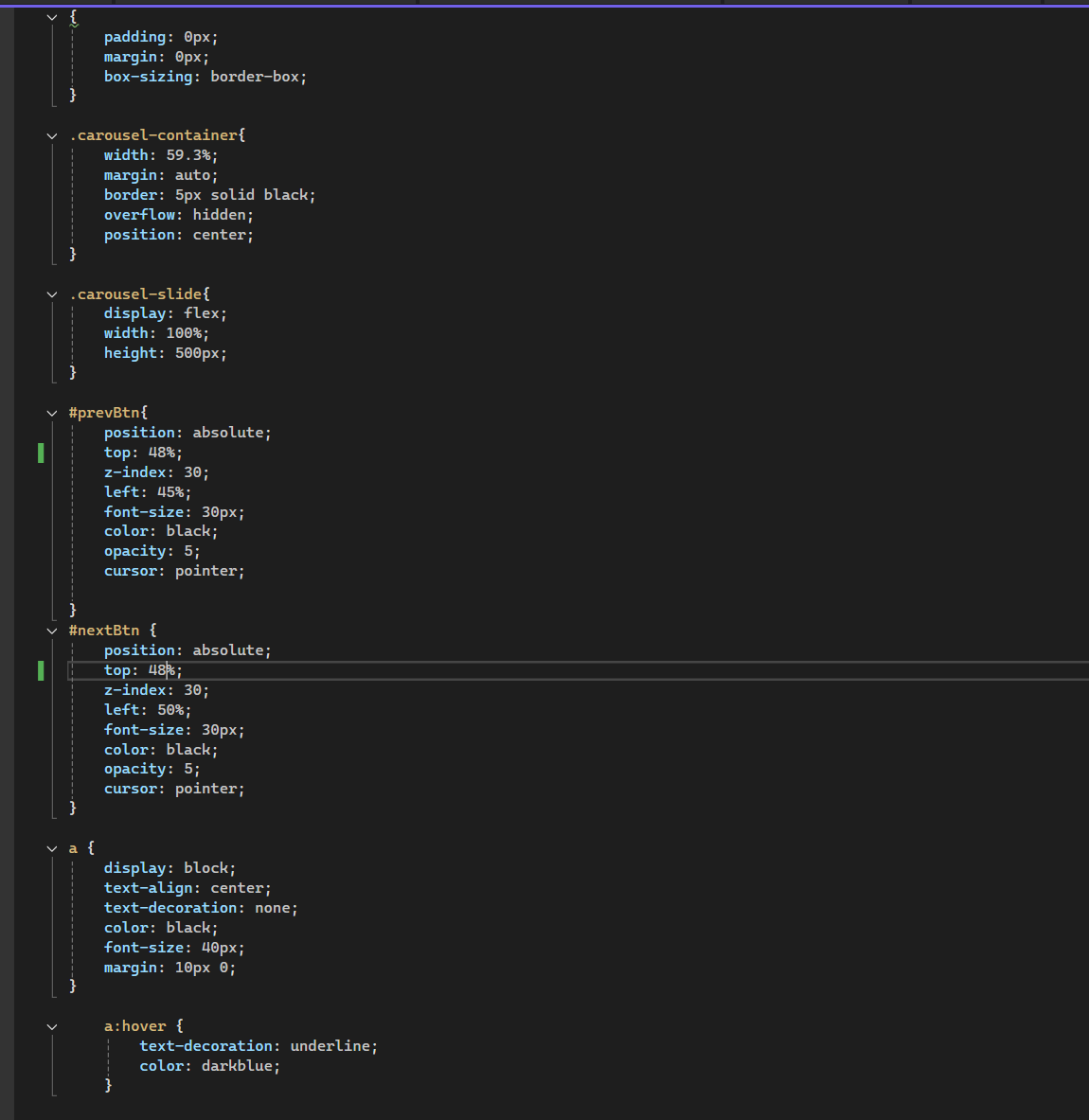Click the 'left: 45%' line in #prevBtn
The image size is (1089, 1120).
tap(147, 492)
